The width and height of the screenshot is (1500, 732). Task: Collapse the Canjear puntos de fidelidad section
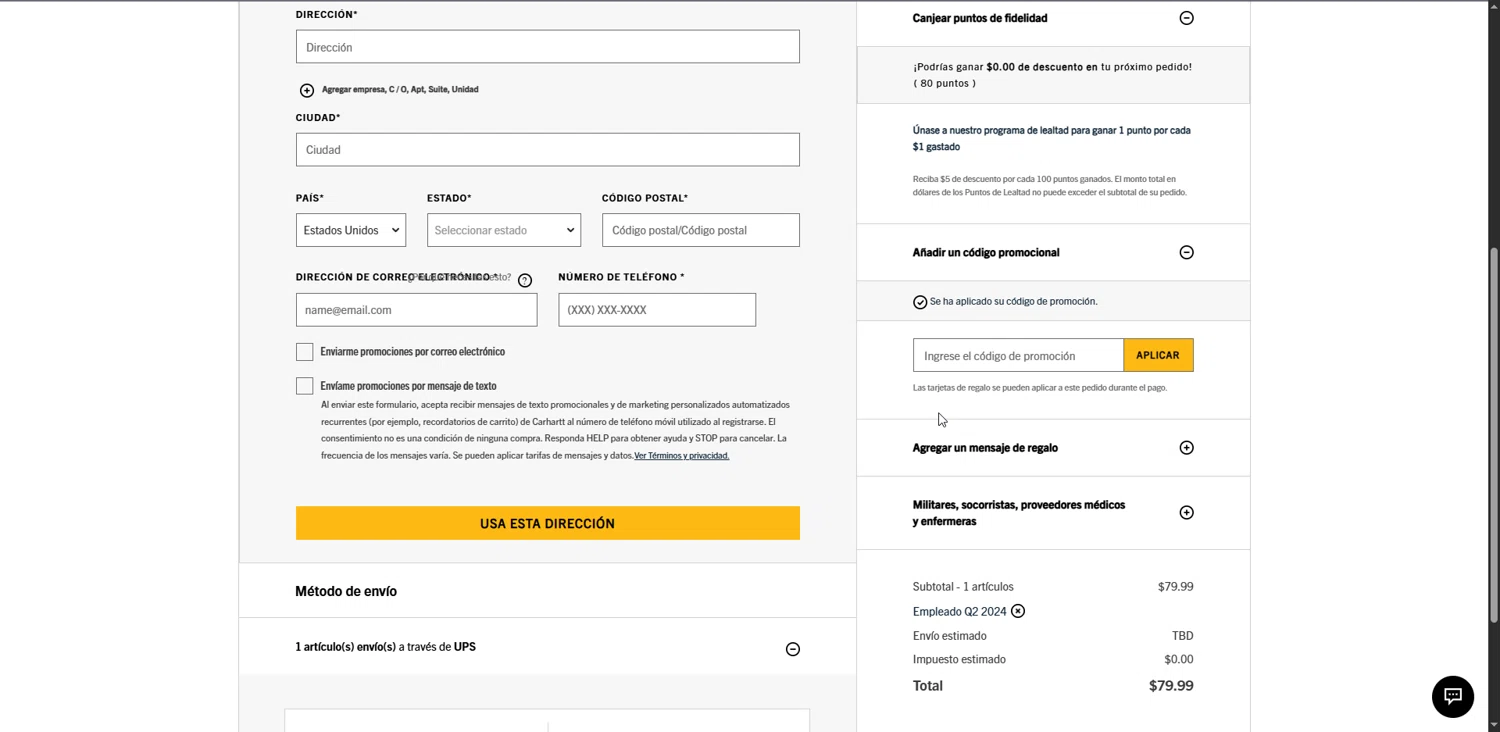[1186, 18]
